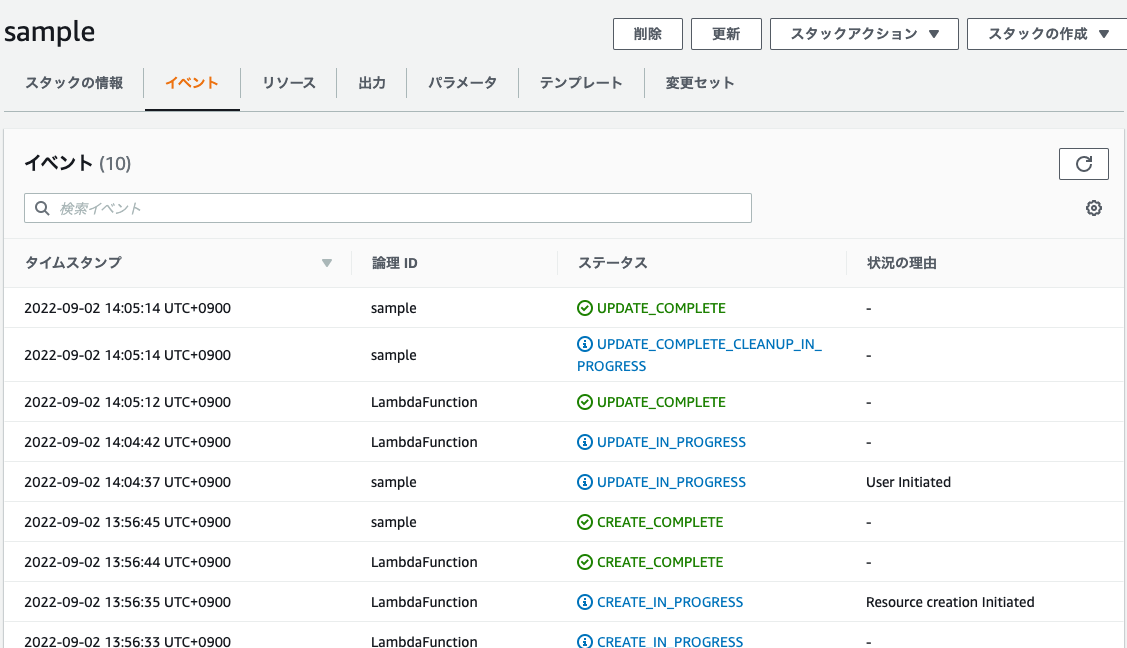Click UPDATE_COMPLETE status for sample
Viewport: 1127px width, 648px height.
(661, 308)
